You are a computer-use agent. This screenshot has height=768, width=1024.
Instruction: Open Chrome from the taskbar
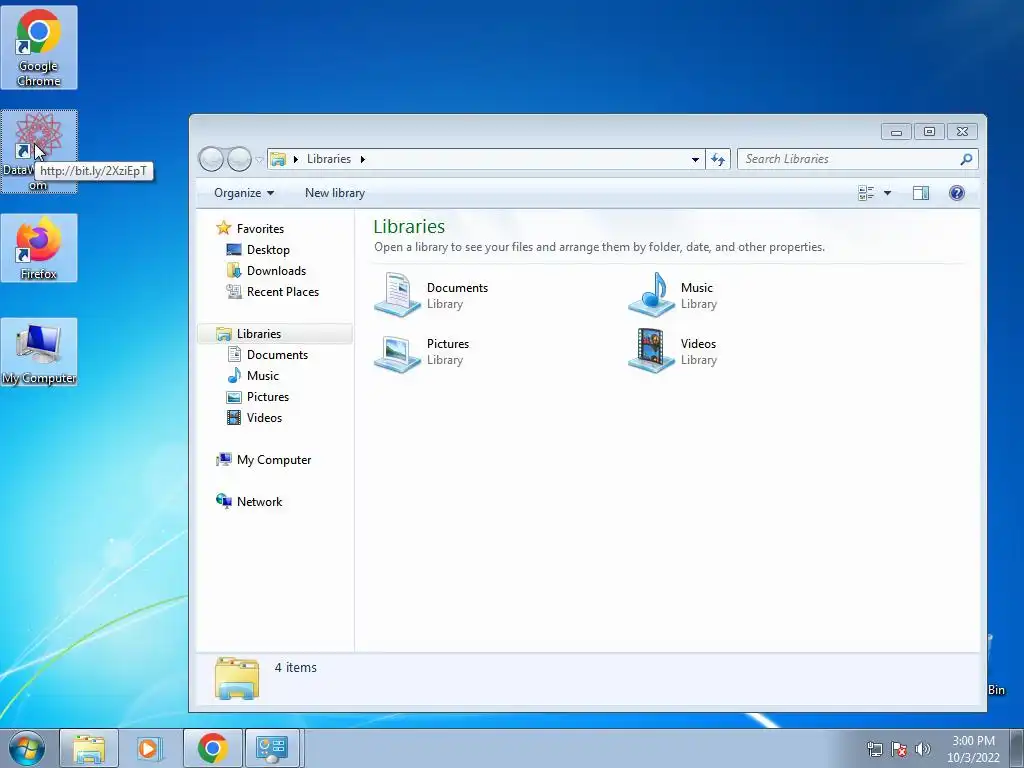213,748
